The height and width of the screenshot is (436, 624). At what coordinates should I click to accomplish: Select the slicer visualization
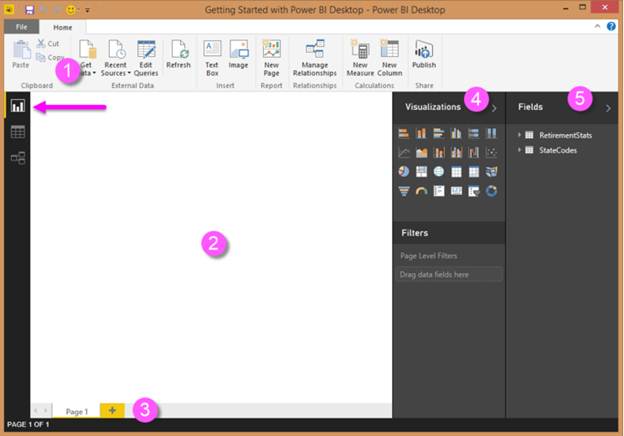pyautogui.click(x=474, y=191)
